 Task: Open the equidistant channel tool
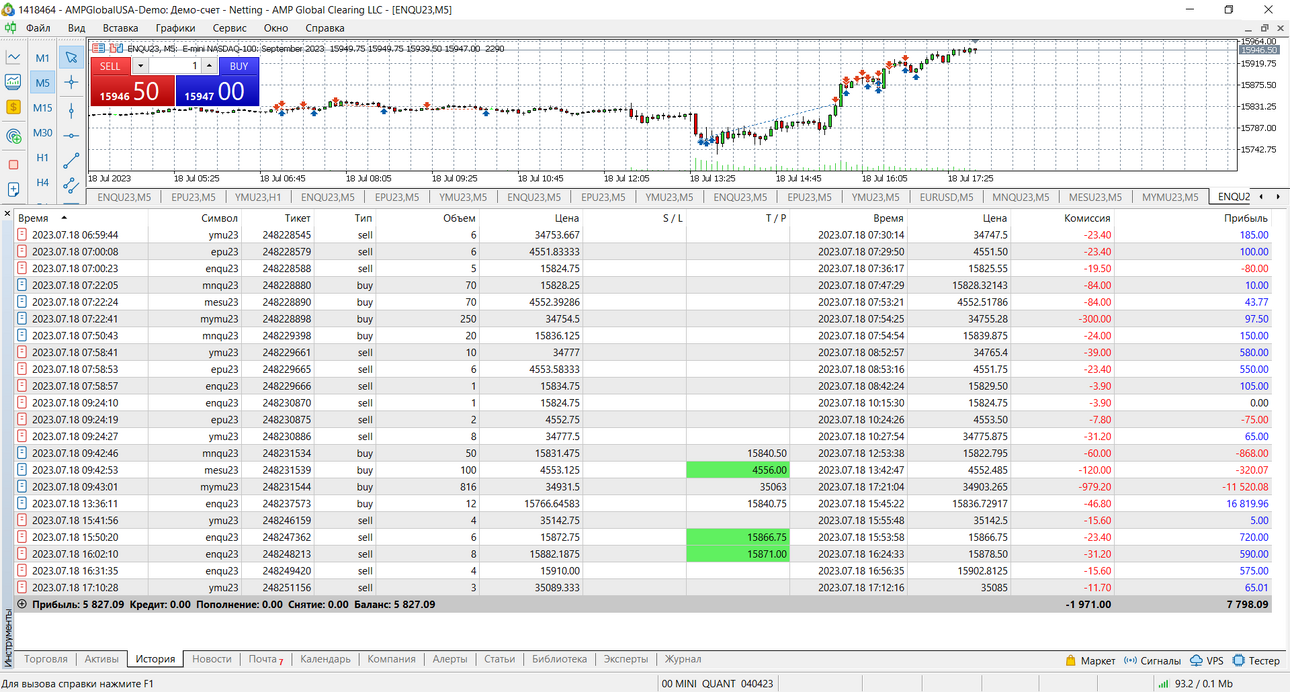tap(71, 184)
